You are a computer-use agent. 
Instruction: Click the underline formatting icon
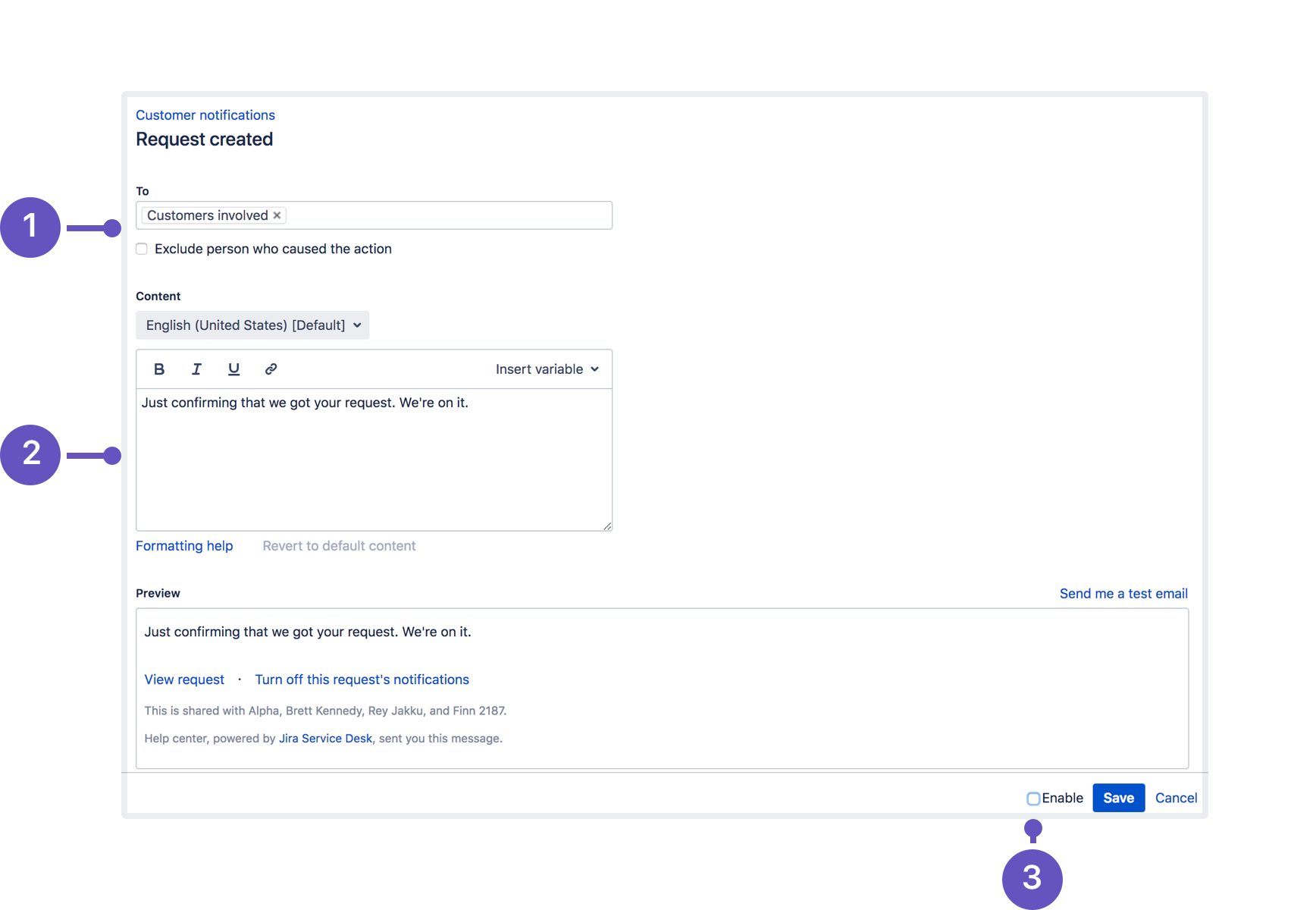(x=233, y=369)
